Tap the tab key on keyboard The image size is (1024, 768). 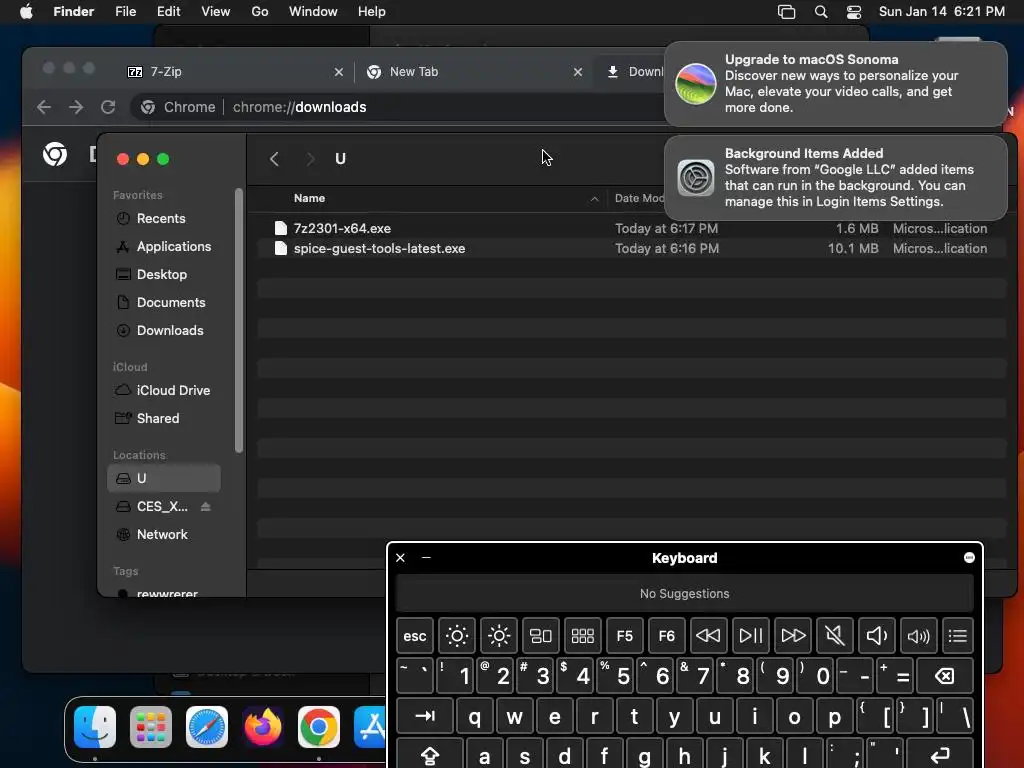[x=424, y=716]
